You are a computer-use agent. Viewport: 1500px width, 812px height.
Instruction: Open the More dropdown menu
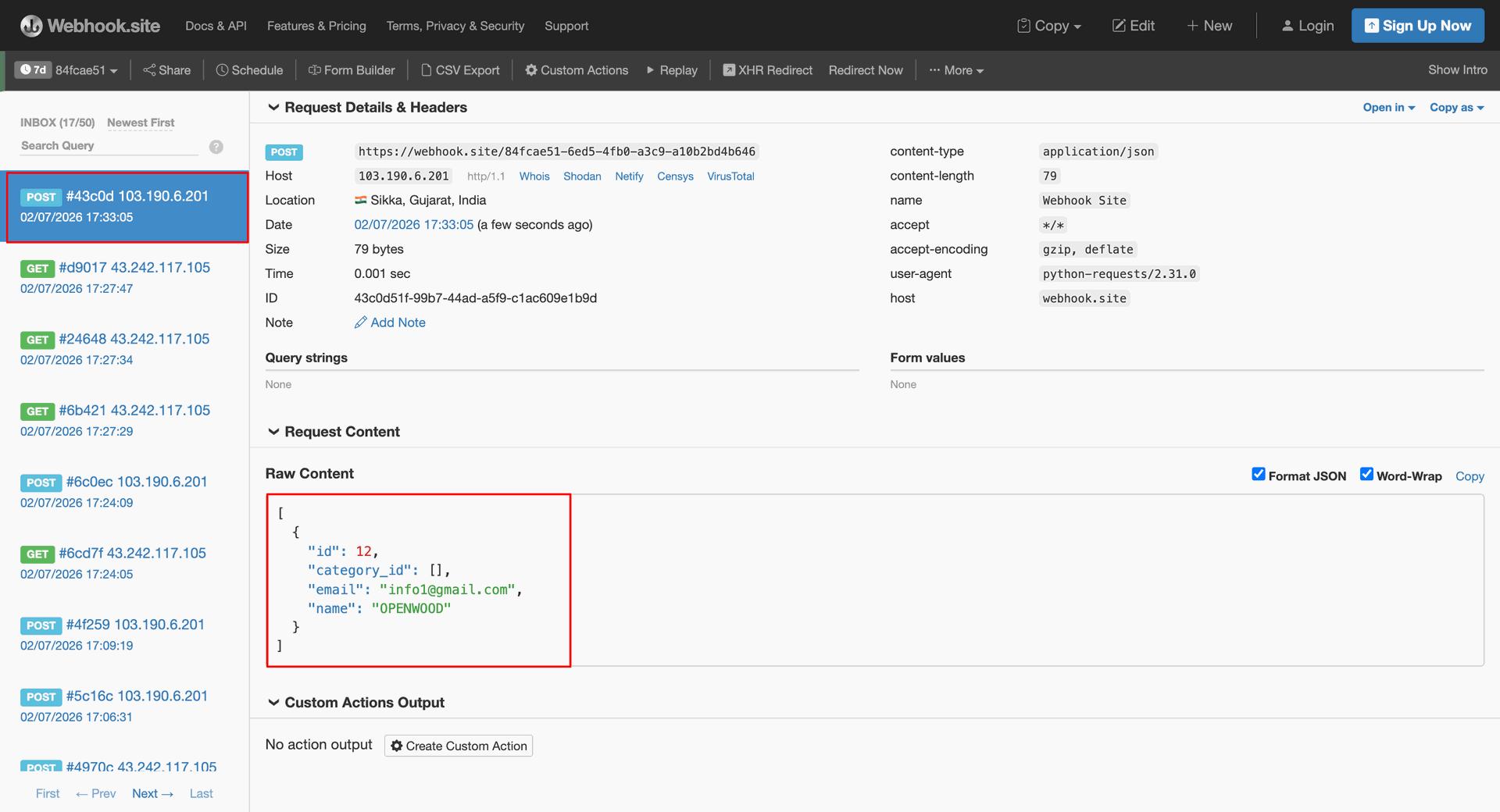956,70
